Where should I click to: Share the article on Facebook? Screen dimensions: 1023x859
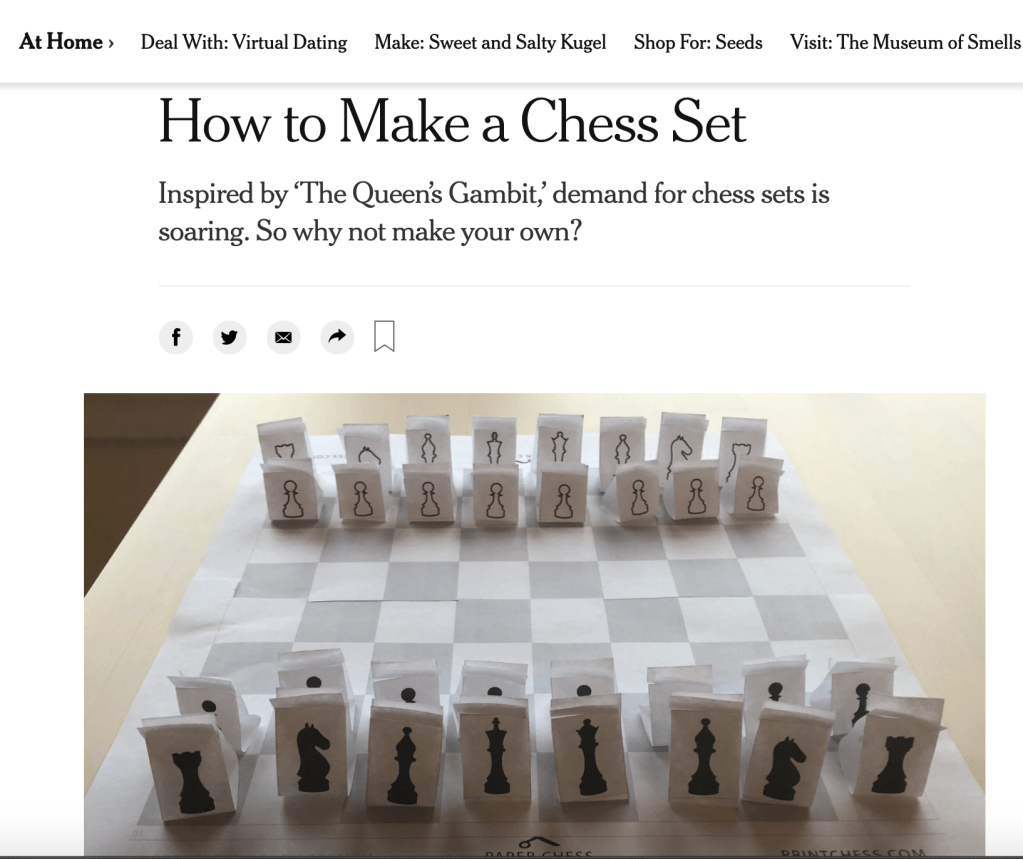tap(176, 337)
